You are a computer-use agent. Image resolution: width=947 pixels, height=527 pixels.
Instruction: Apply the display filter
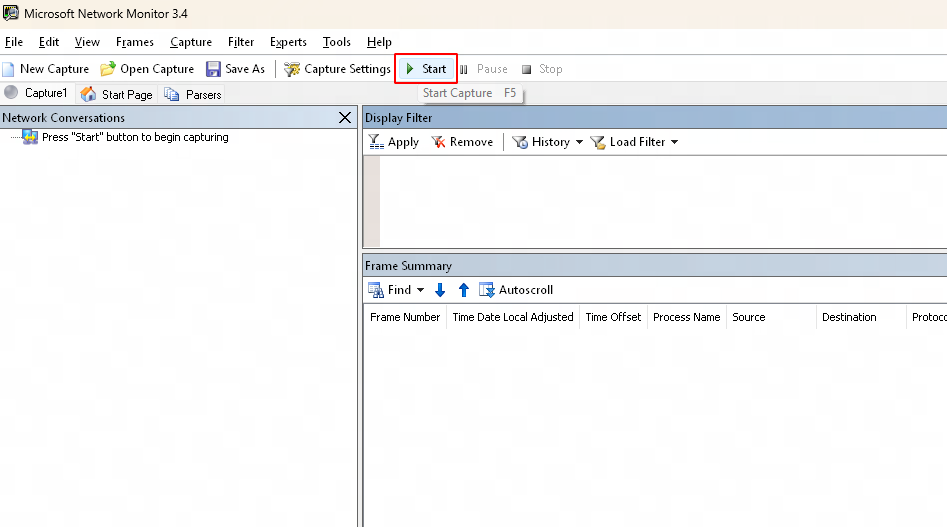pyautogui.click(x=393, y=142)
